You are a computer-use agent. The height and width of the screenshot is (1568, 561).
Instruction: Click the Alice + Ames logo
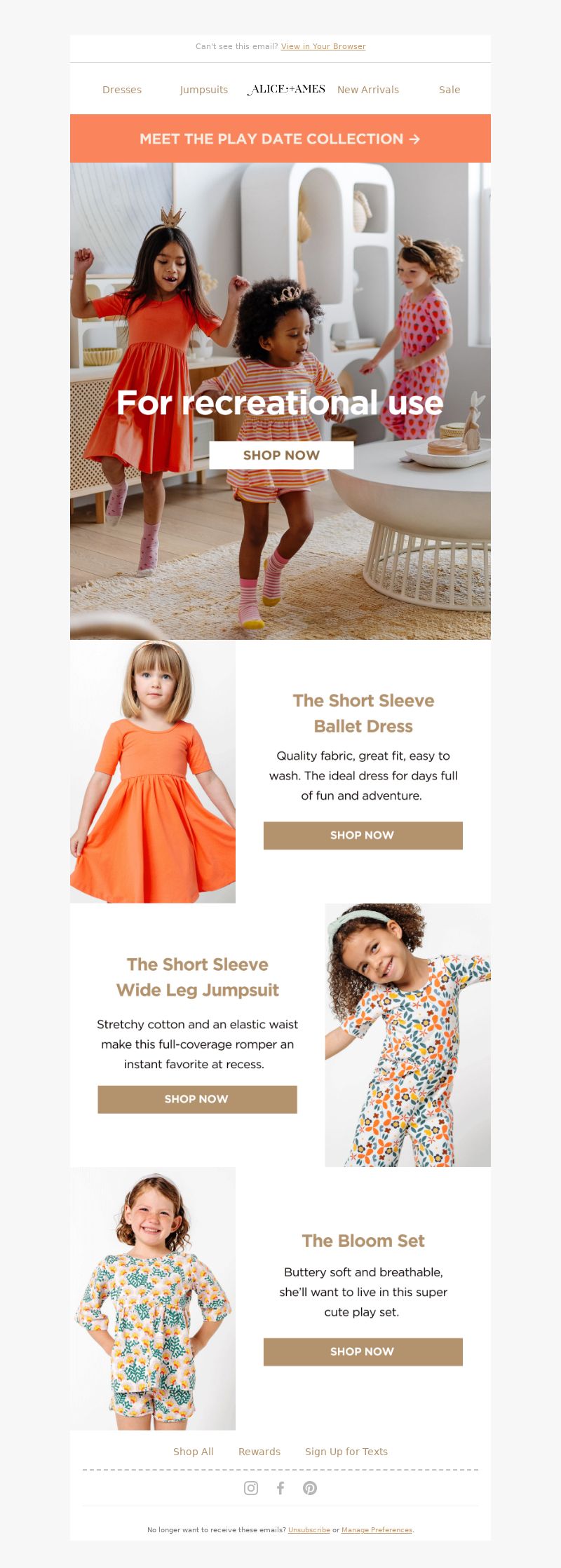pos(286,89)
